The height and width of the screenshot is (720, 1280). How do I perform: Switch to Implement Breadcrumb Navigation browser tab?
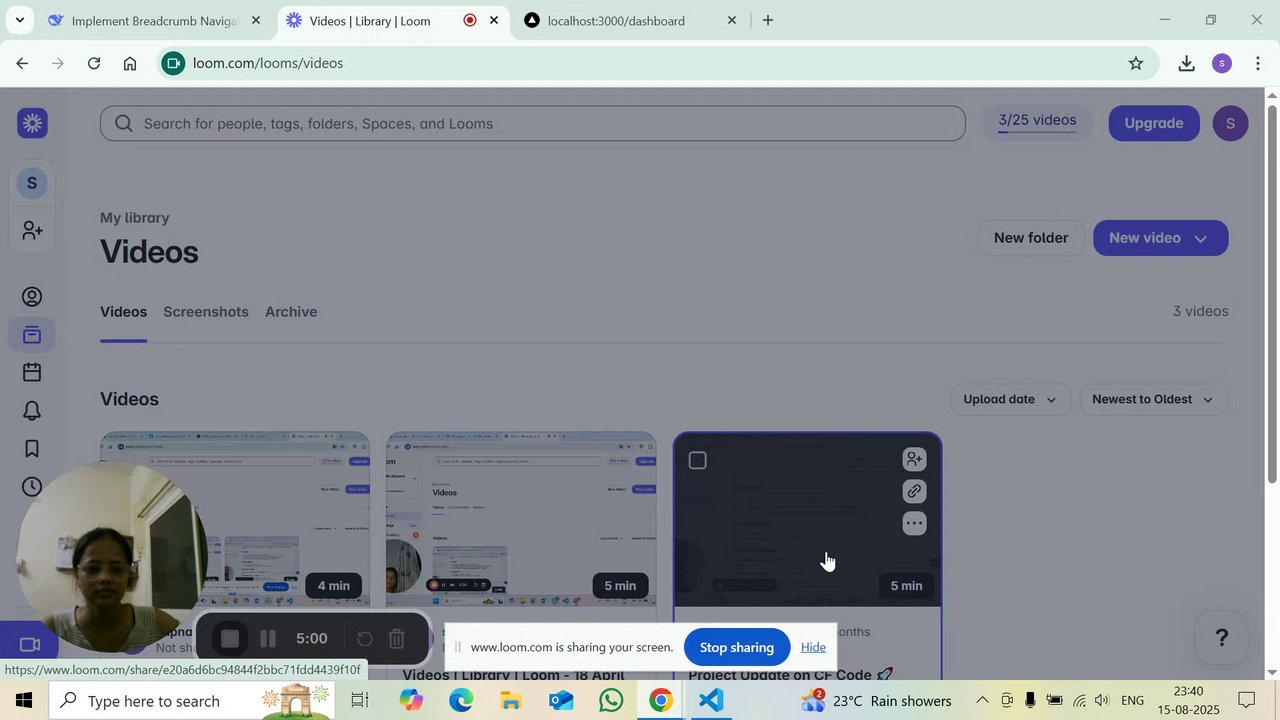155,20
